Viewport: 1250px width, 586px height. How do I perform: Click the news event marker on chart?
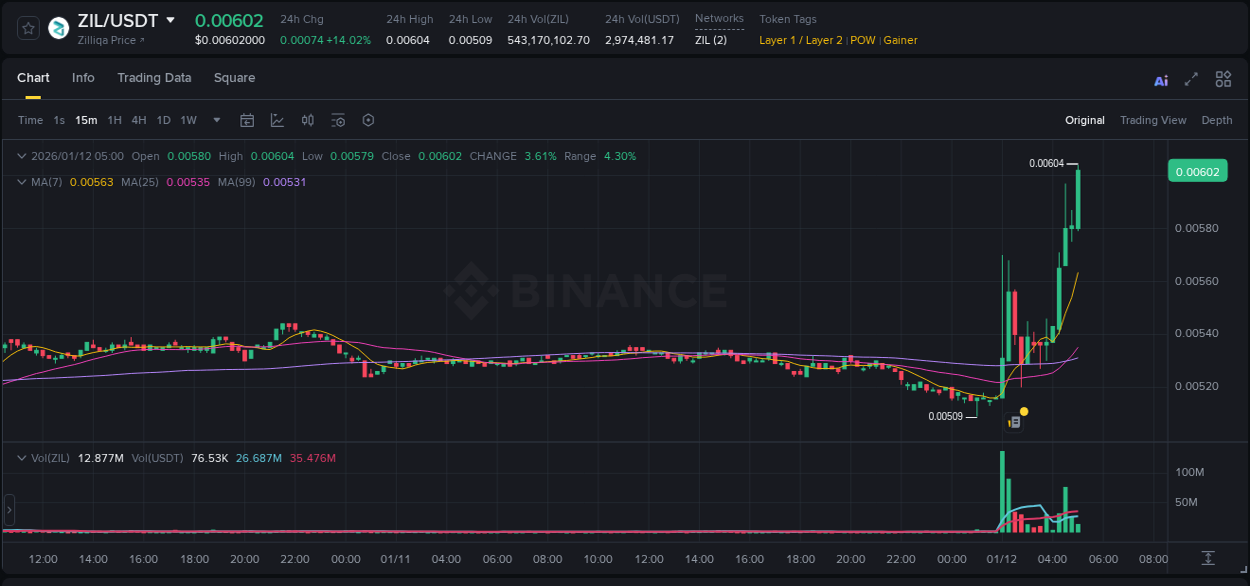[x=1014, y=422]
